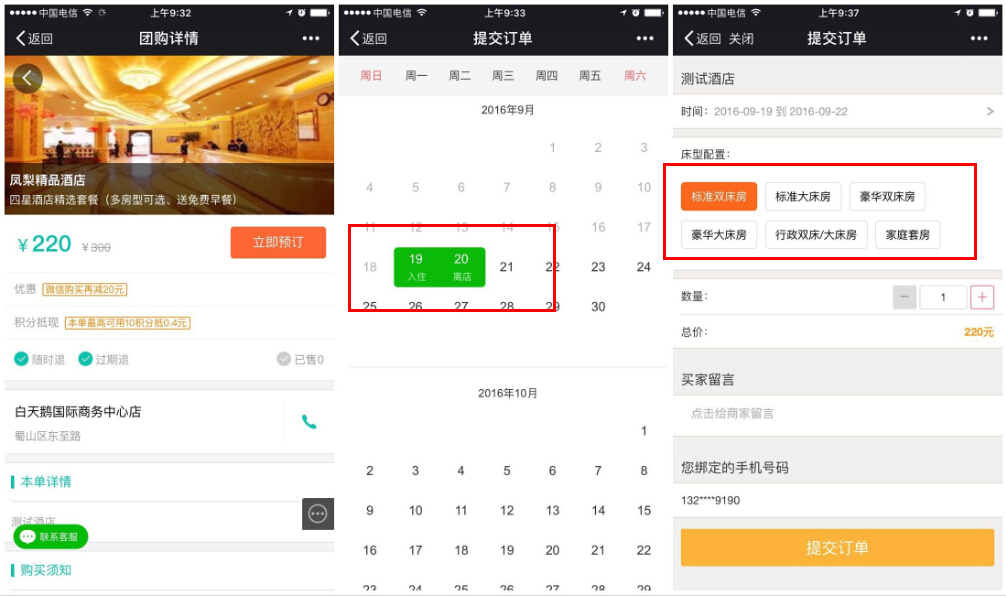Select 豪华双床房 bed type
This screenshot has width=1006, height=596.
pos(887,196)
